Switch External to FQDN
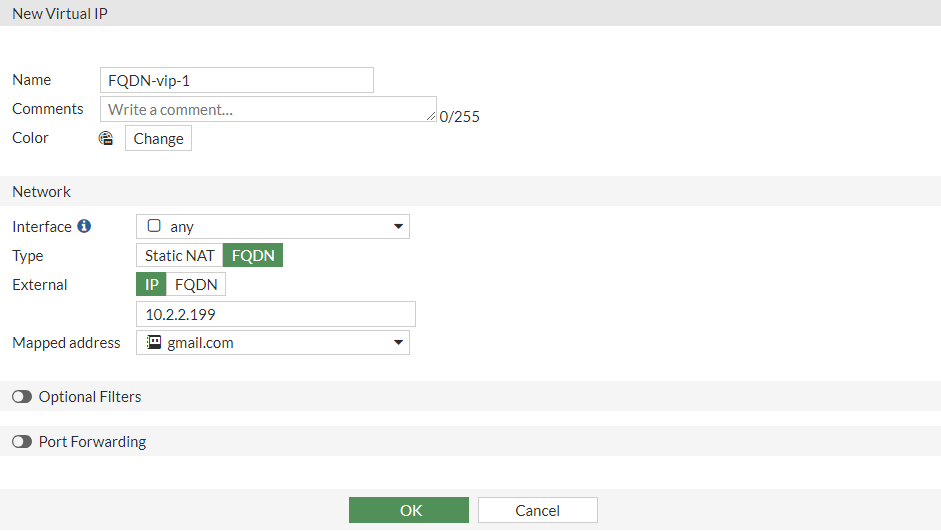The width and height of the screenshot is (941, 532). pyautogui.click(x=196, y=285)
